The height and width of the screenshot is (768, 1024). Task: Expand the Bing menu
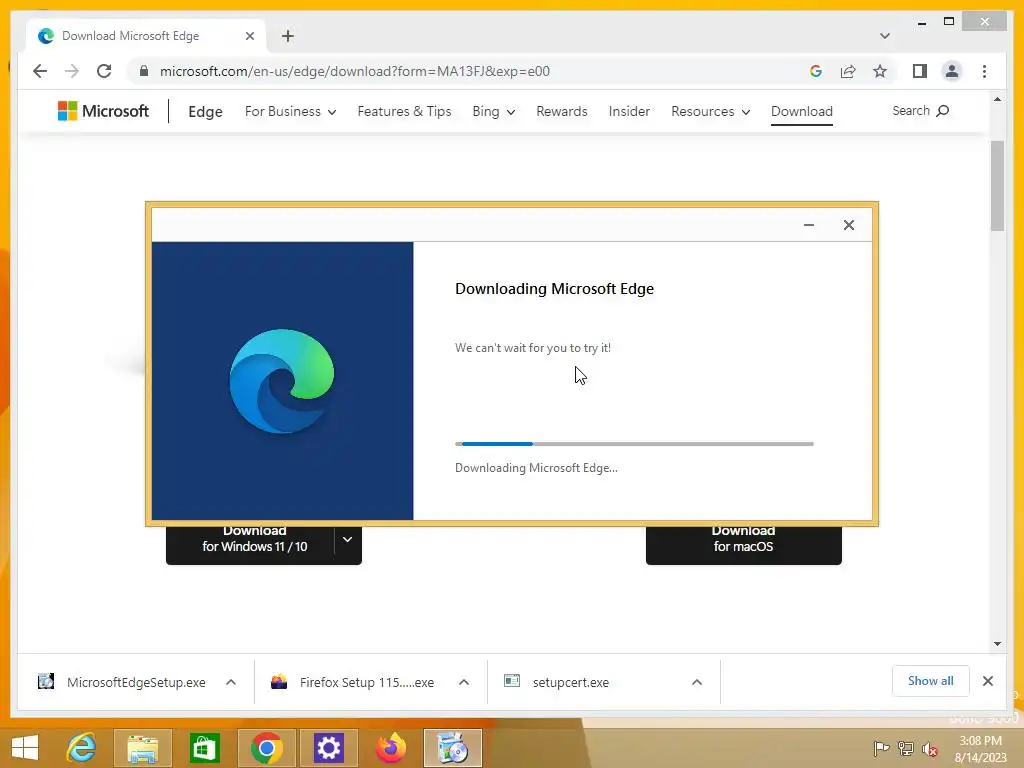click(x=494, y=112)
